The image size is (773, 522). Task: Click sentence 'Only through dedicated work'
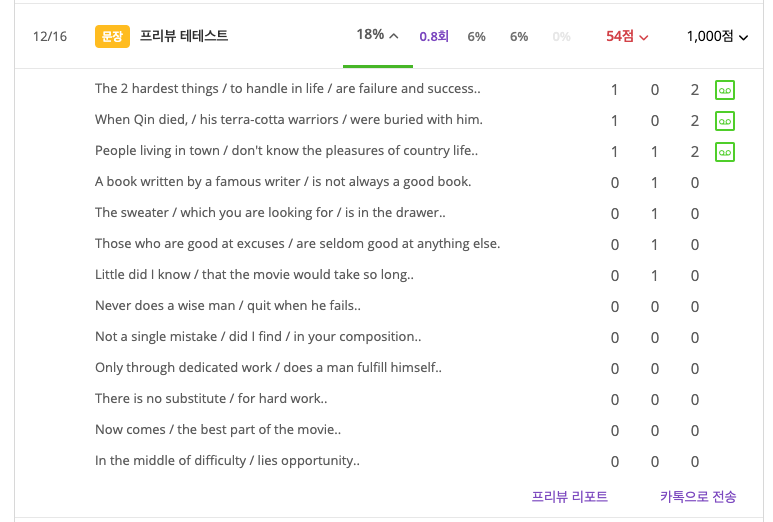pyautogui.click(x=268, y=368)
